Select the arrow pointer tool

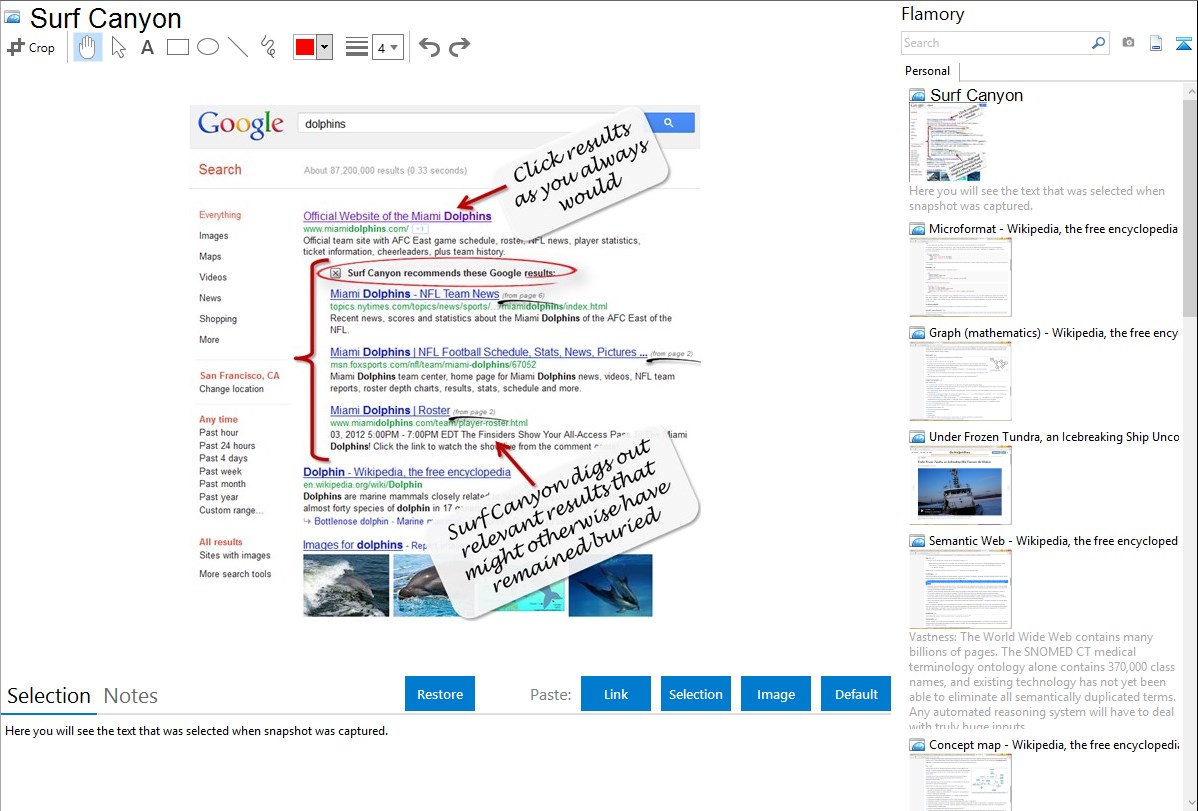tap(118, 47)
